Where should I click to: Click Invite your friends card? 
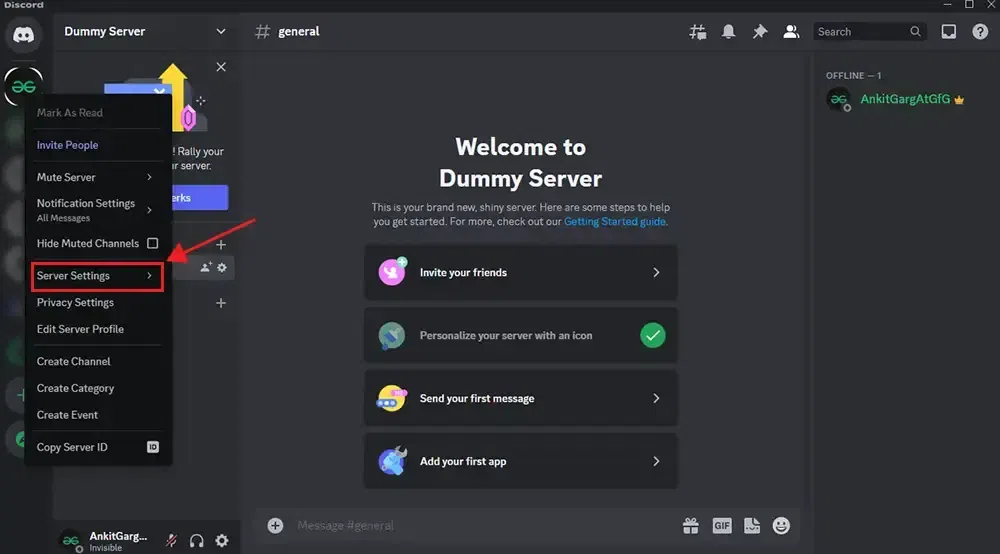coord(520,272)
